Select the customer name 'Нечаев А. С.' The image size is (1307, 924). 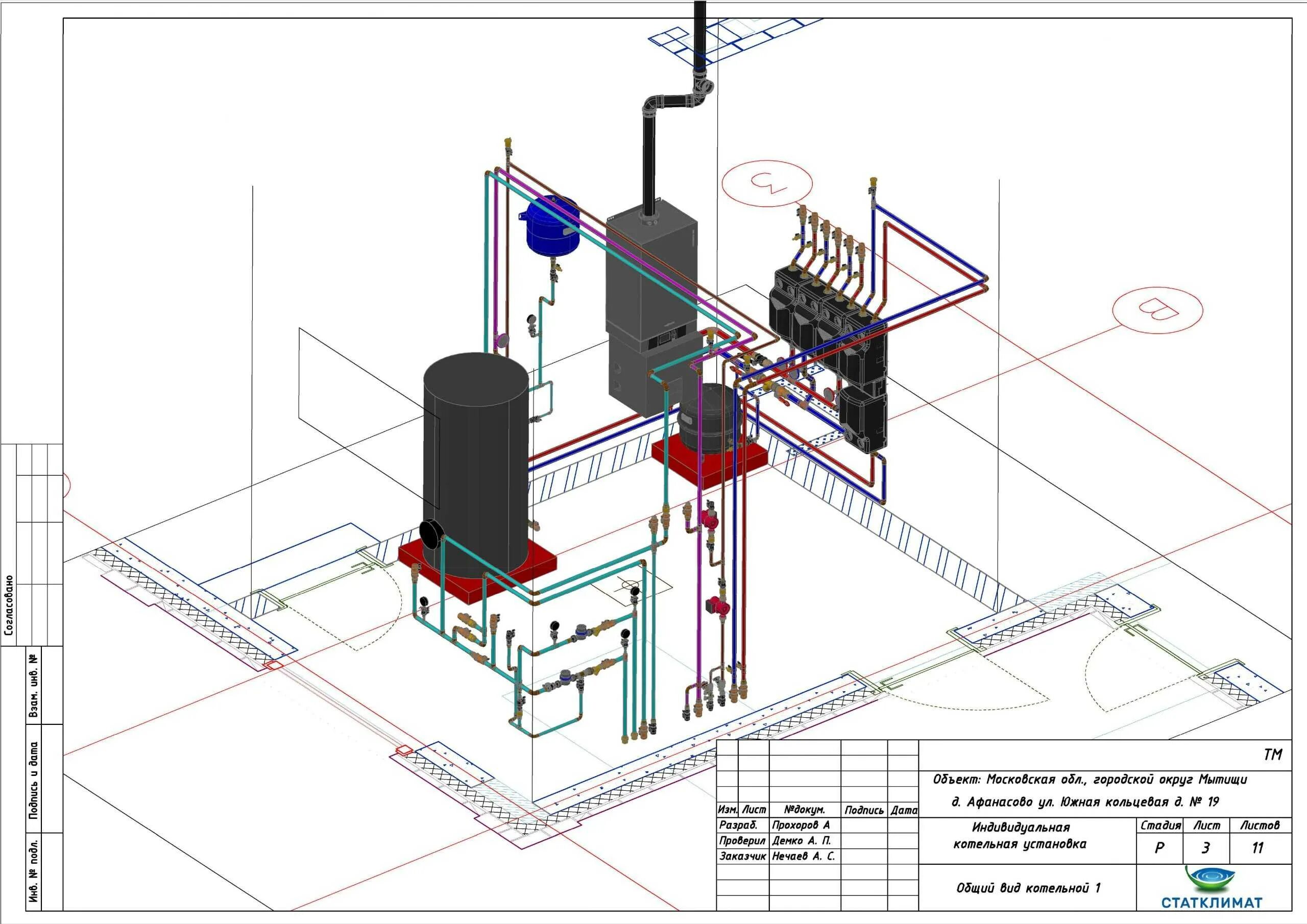click(x=803, y=856)
